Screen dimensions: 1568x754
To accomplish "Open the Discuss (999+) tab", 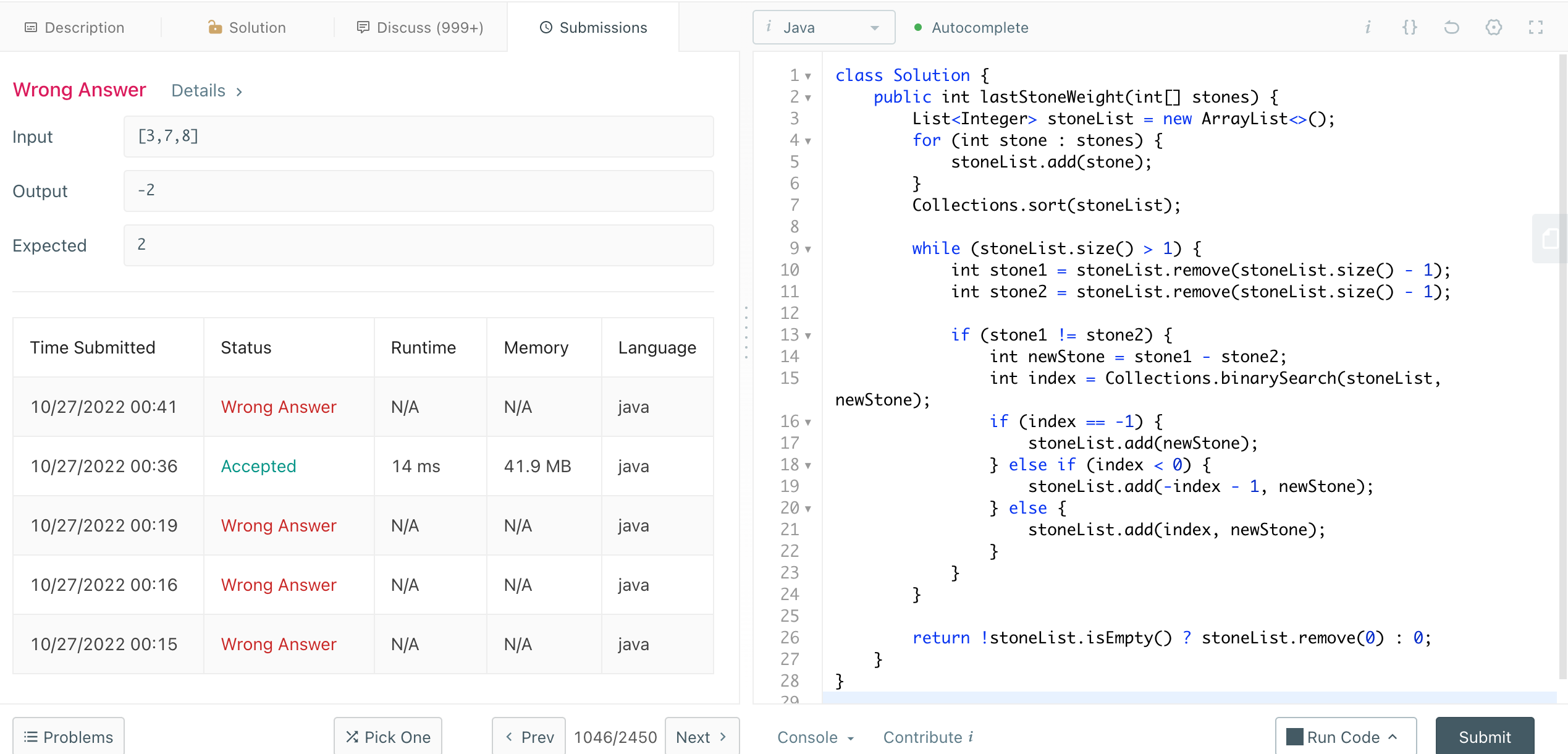I will (x=420, y=27).
